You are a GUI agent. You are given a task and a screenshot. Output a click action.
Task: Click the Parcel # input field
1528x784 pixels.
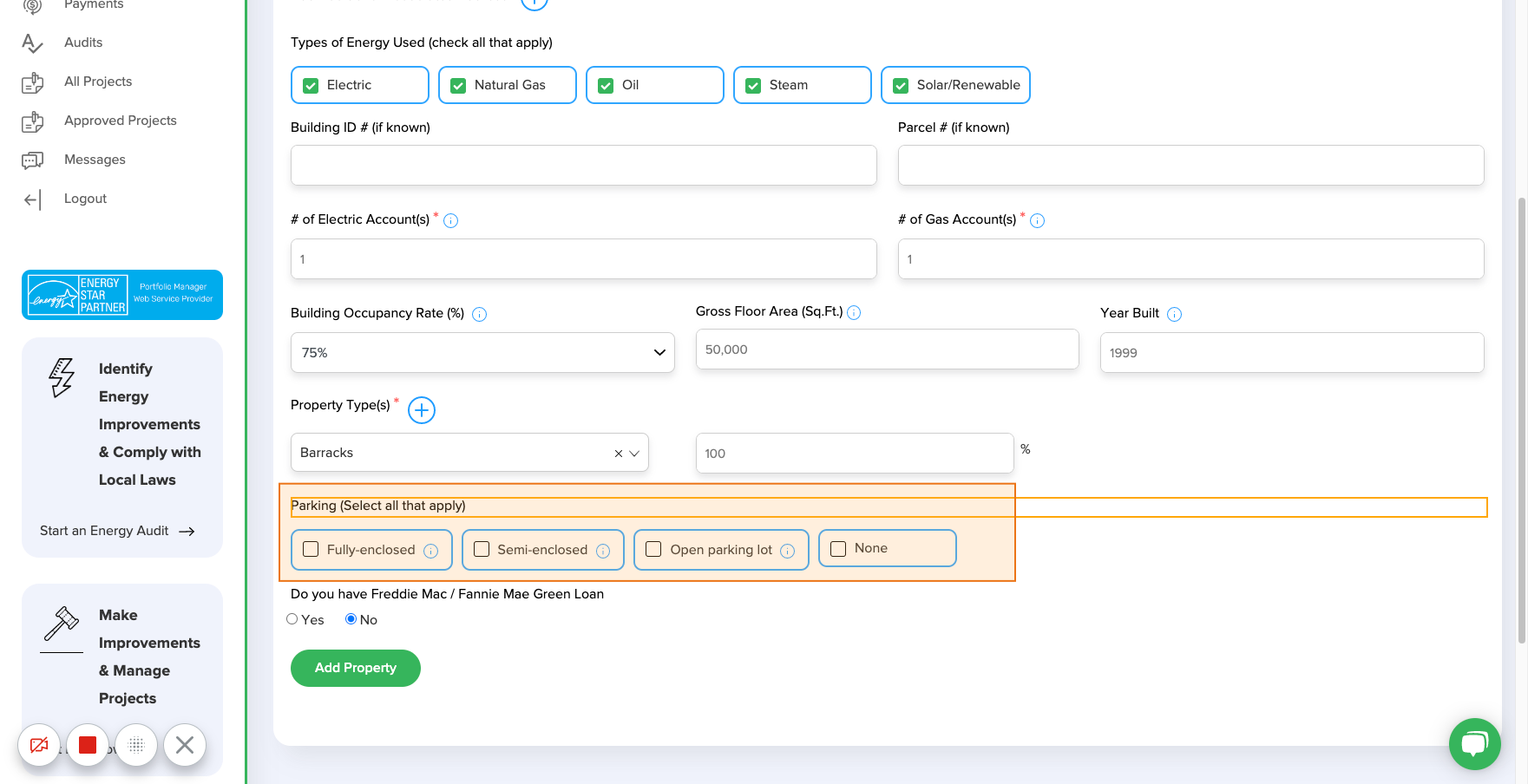[x=1191, y=165]
